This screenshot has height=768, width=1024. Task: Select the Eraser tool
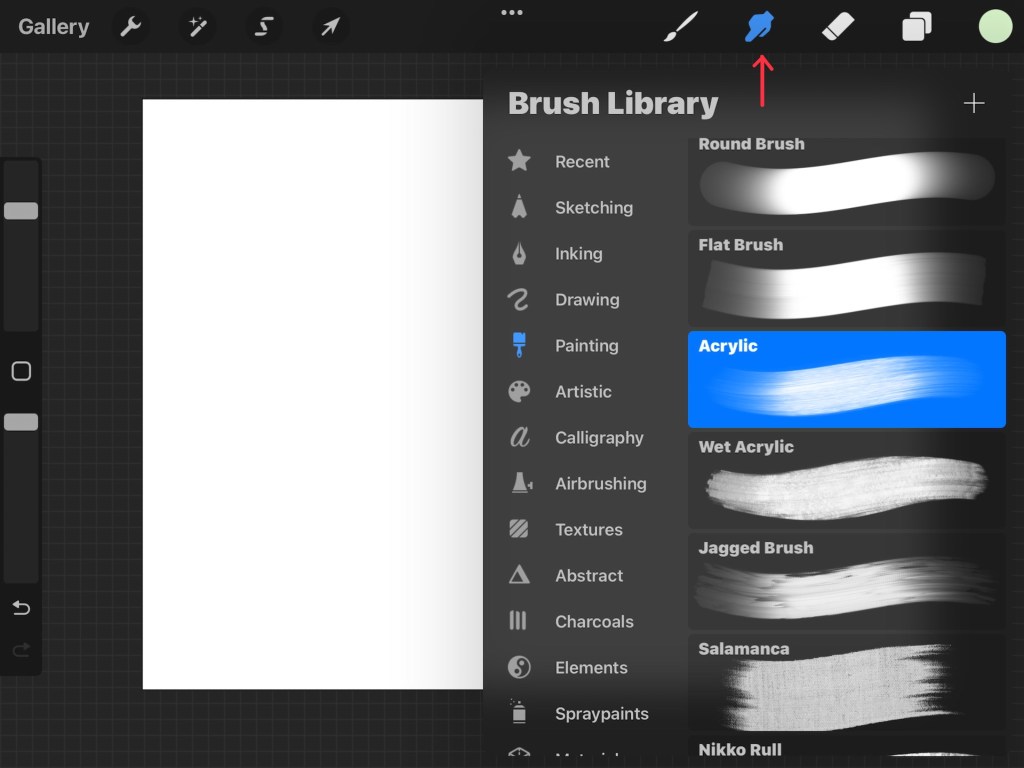[837, 27]
